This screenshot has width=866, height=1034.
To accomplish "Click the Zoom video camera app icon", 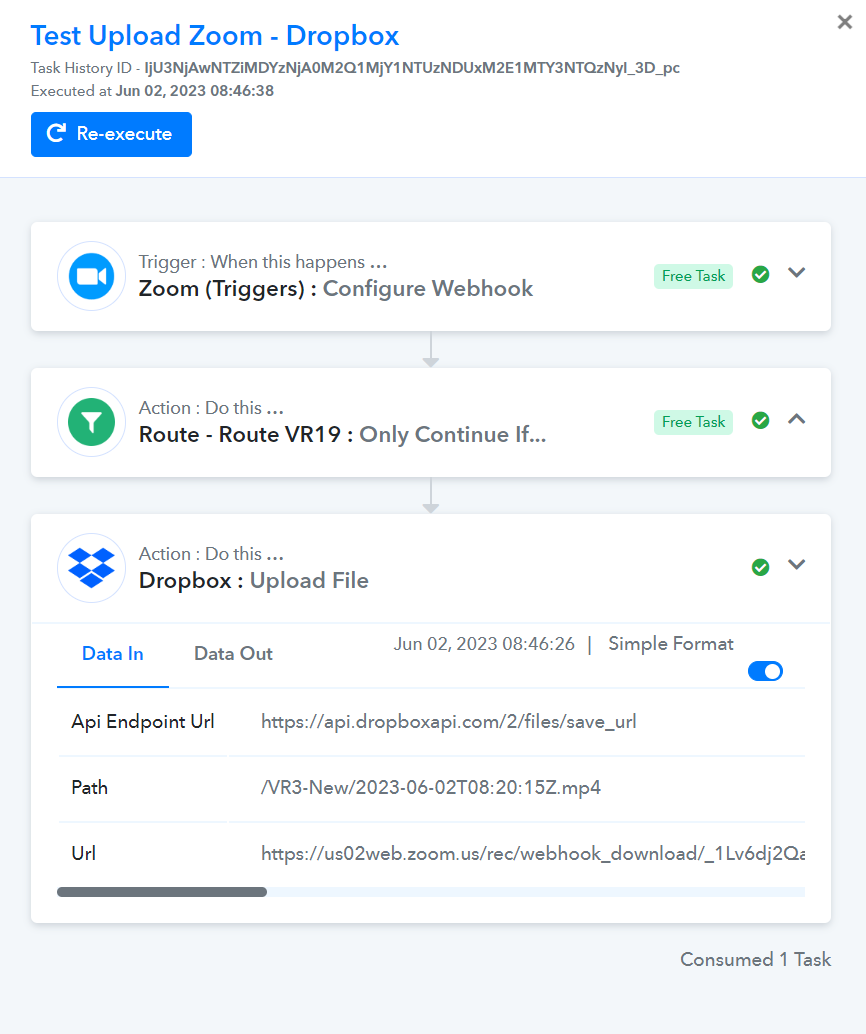I will [x=92, y=276].
